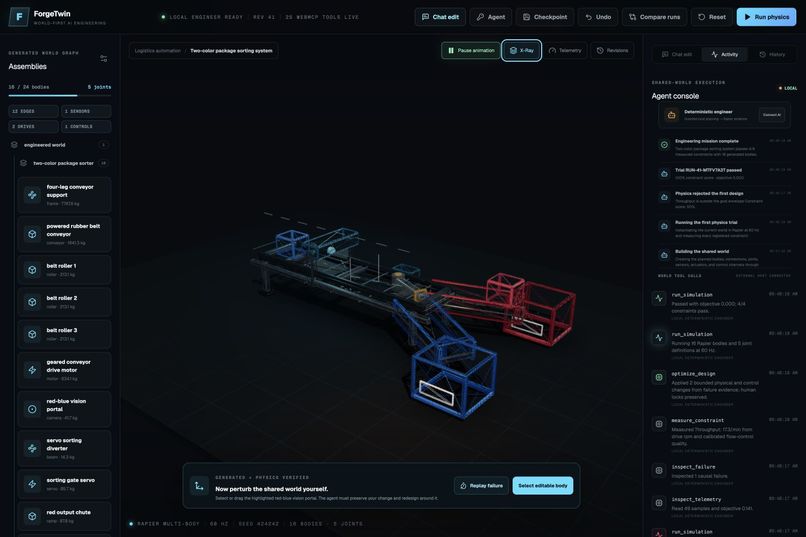The image size is (806, 537).
Task: Click the Logistics automation breadcrumb
Action: click(158, 51)
